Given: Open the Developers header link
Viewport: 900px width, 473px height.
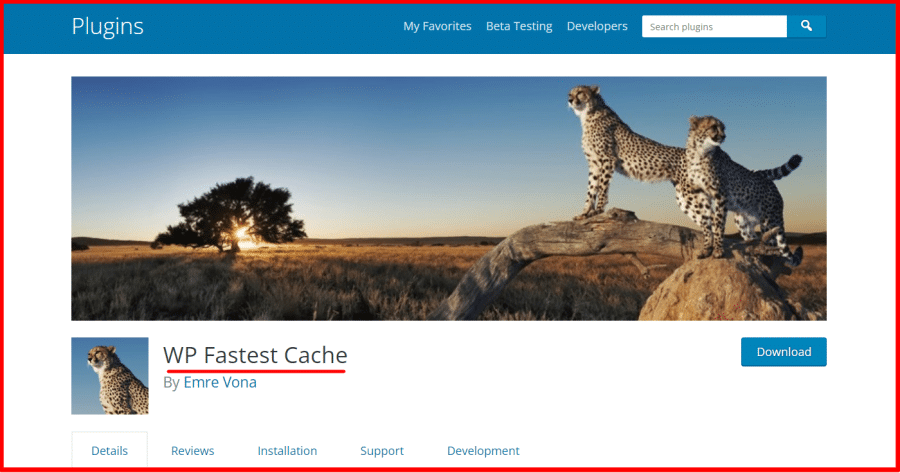Looking at the screenshot, I should pyautogui.click(x=597, y=26).
